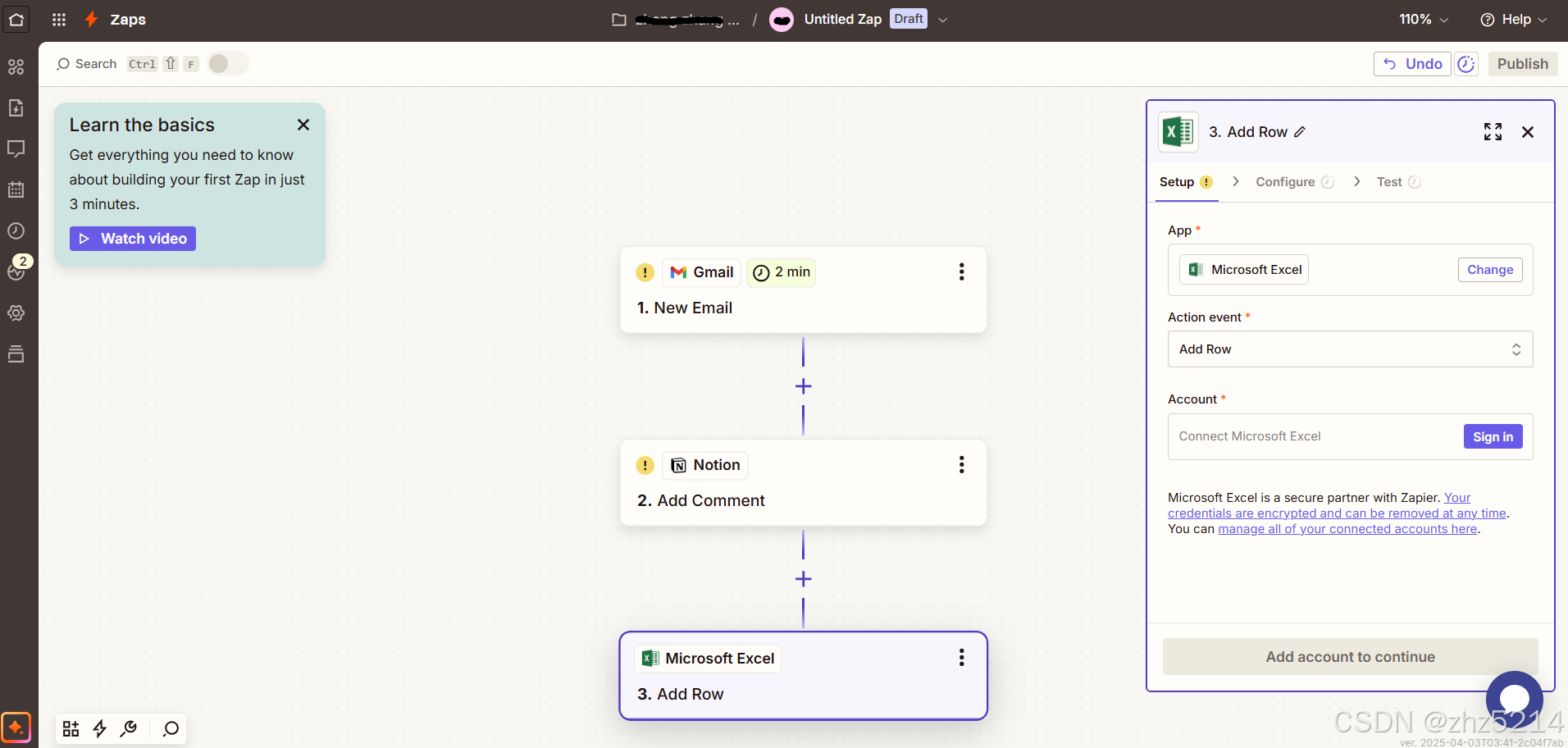Click the Search field in toolbar

click(x=86, y=64)
